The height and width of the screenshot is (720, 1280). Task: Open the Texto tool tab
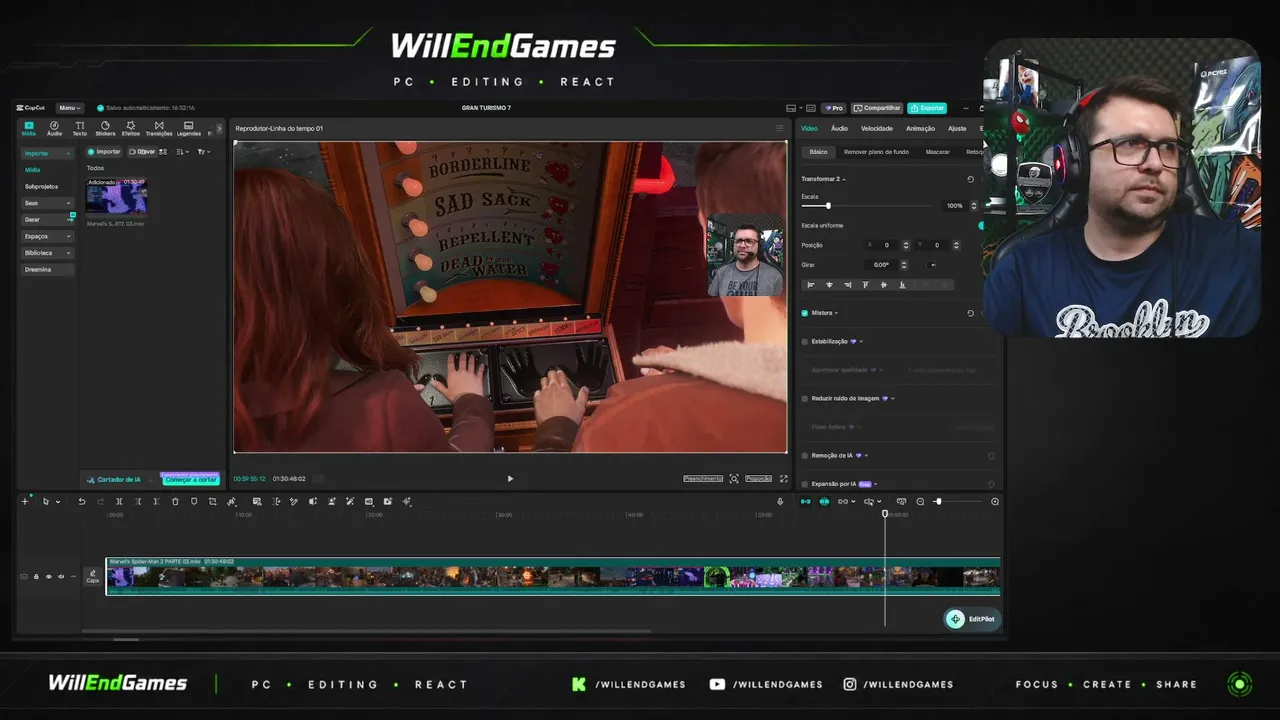pos(79,128)
